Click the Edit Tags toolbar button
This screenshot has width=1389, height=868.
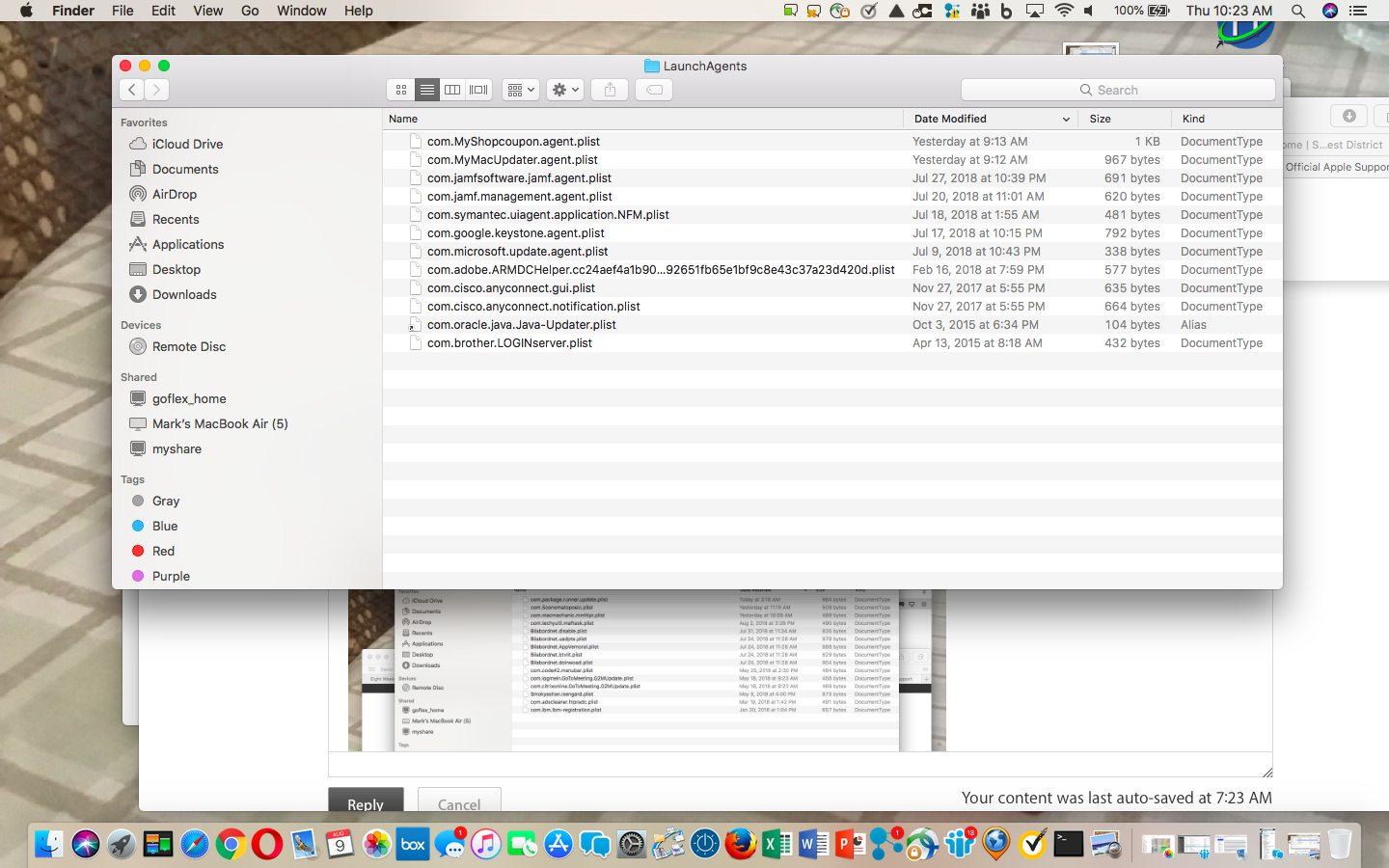[x=654, y=90]
